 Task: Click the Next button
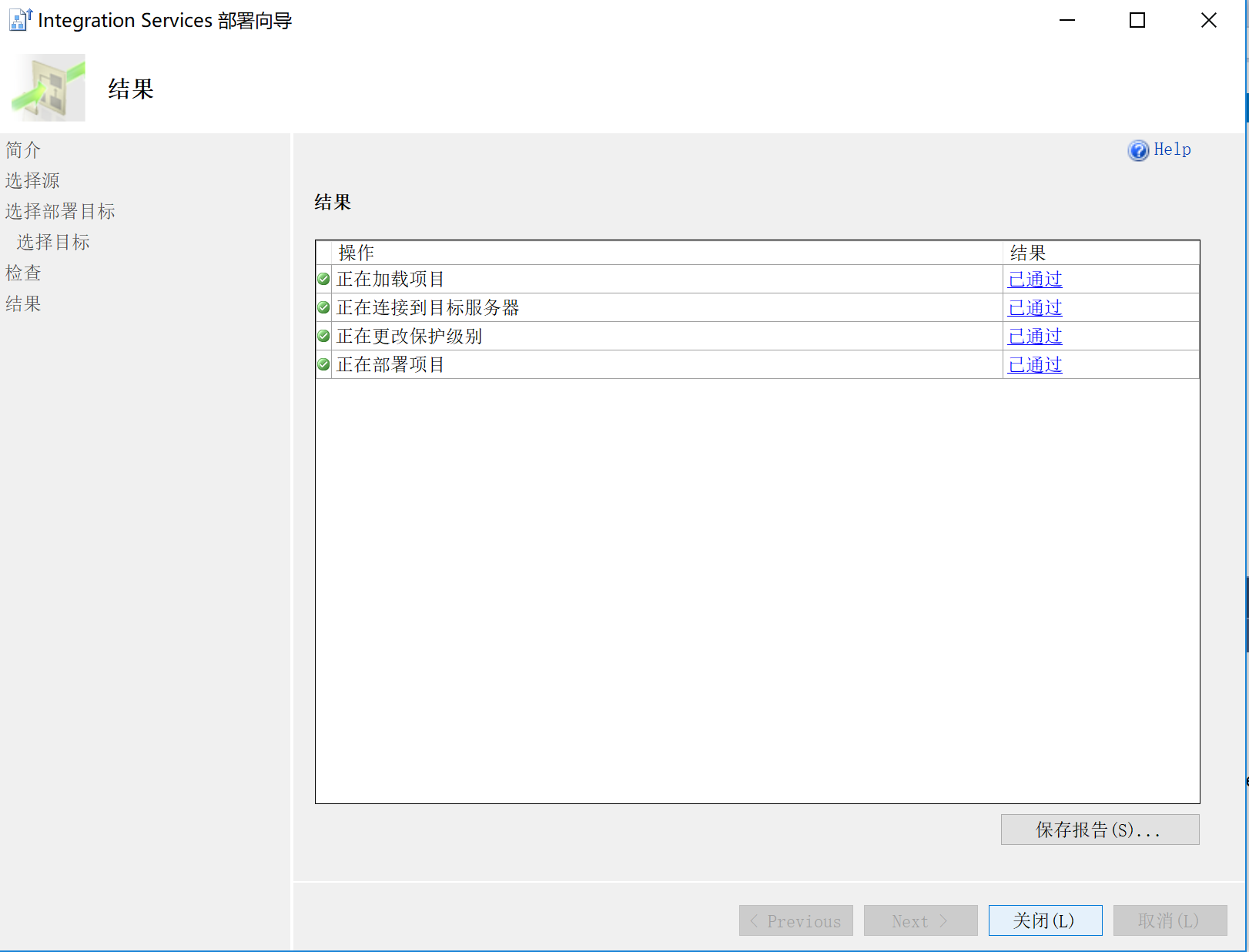pyautogui.click(x=921, y=920)
